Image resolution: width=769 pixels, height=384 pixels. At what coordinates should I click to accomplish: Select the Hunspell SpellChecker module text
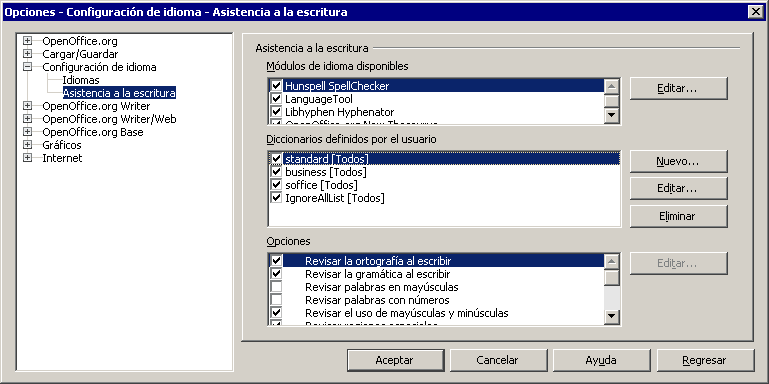coord(337,86)
